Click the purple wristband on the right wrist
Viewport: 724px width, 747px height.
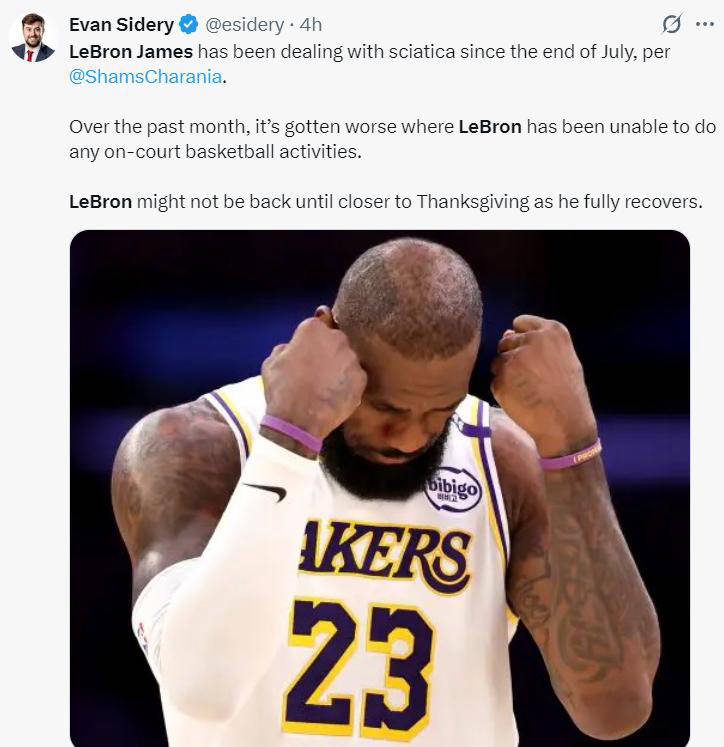[x=570, y=455]
